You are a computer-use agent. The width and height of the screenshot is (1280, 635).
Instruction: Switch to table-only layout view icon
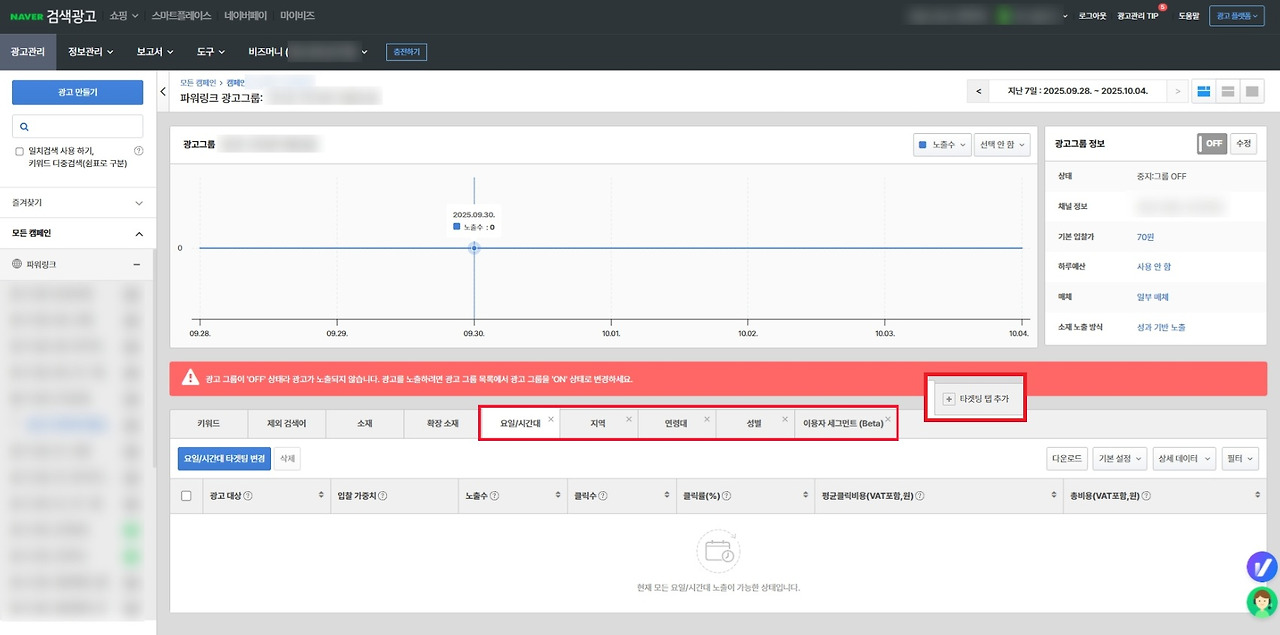pos(1252,92)
